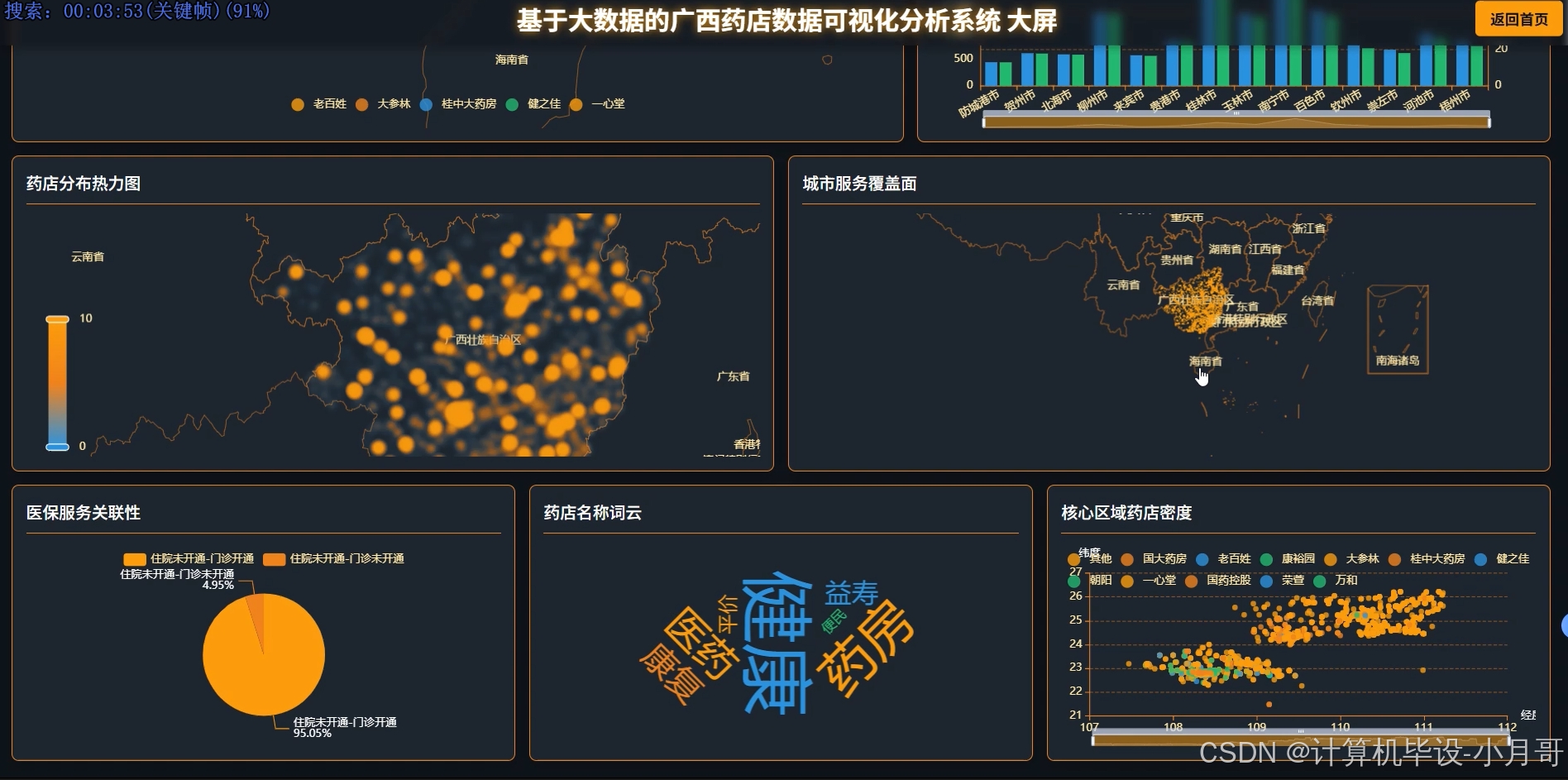Toggle 桂中大药房 series in density scatter legend
Viewport: 1568px width, 780px height.
(1427, 559)
